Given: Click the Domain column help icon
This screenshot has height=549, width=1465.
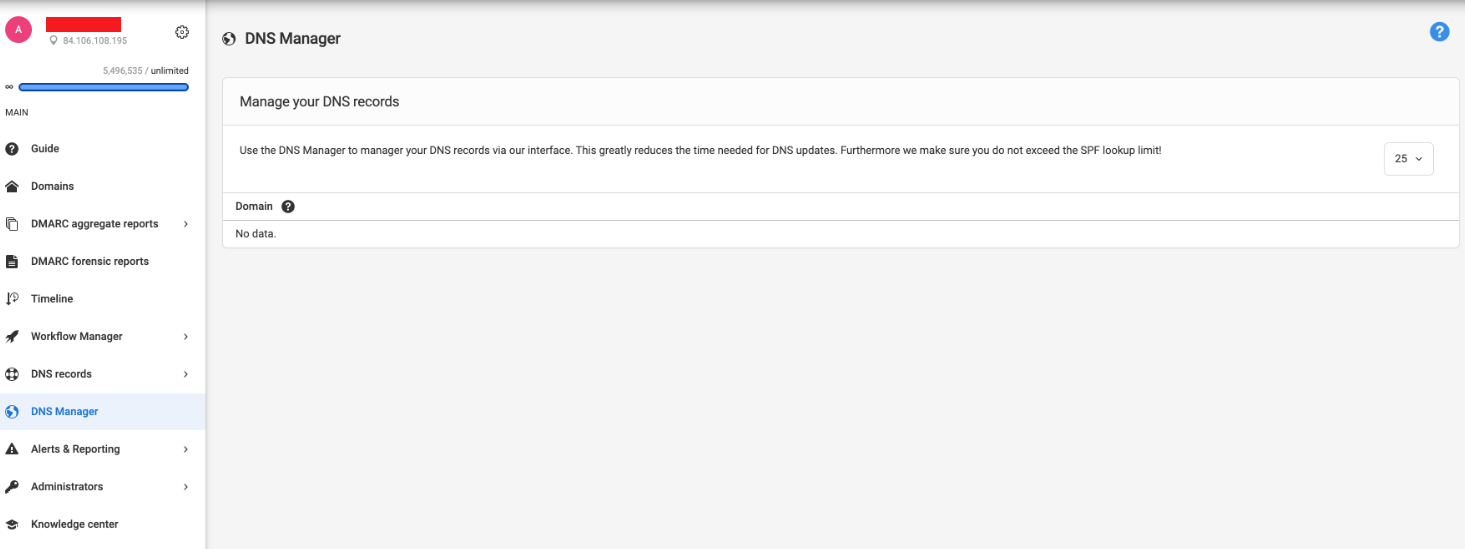Looking at the screenshot, I should 288,207.
